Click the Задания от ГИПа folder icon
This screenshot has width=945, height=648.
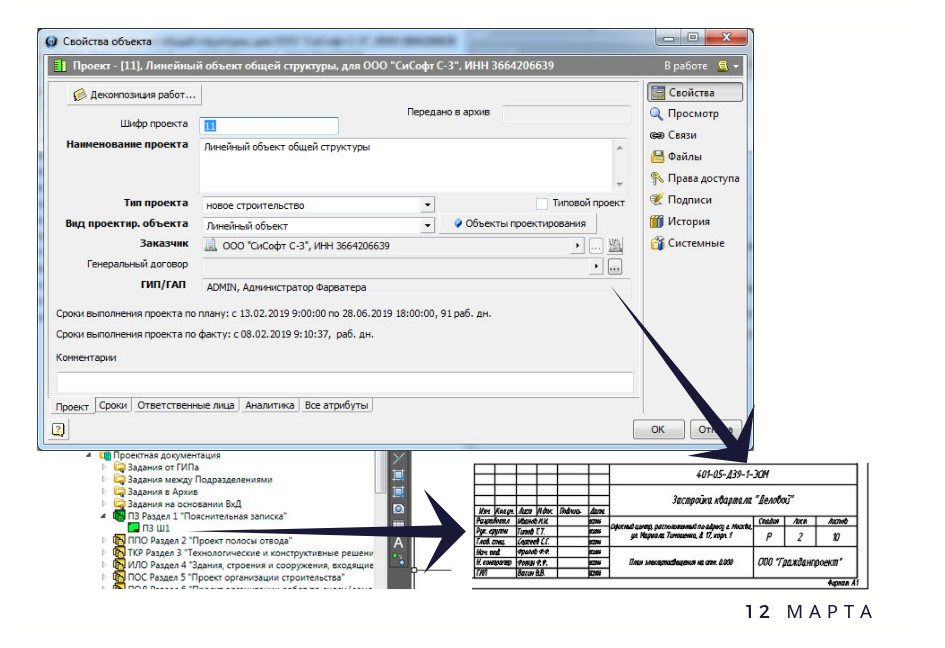(119, 467)
